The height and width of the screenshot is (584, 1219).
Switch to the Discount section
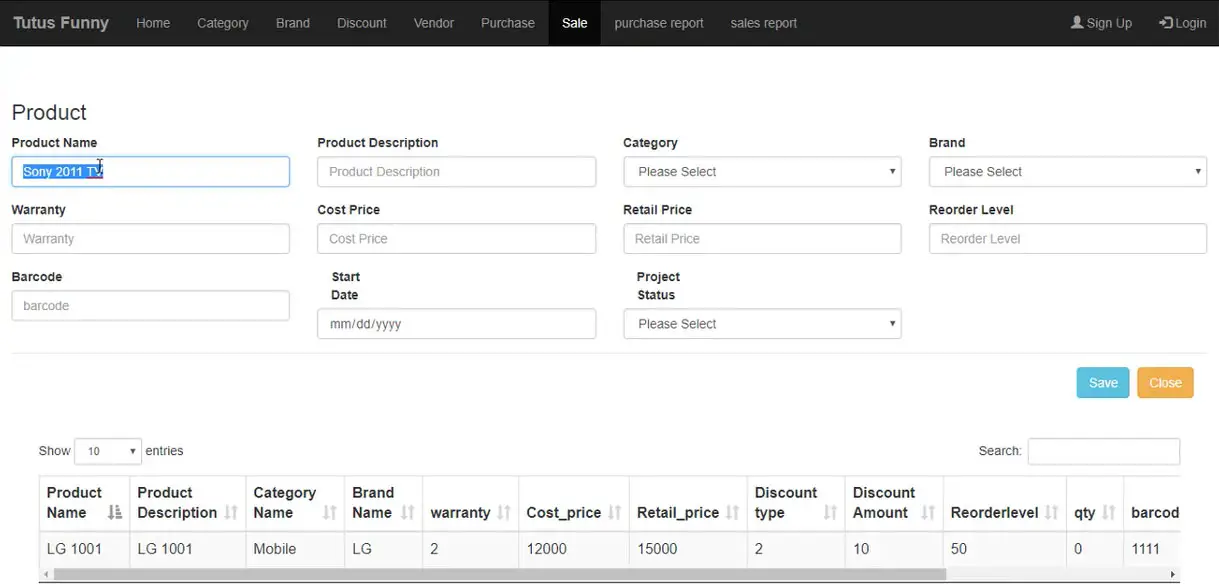[361, 22]
